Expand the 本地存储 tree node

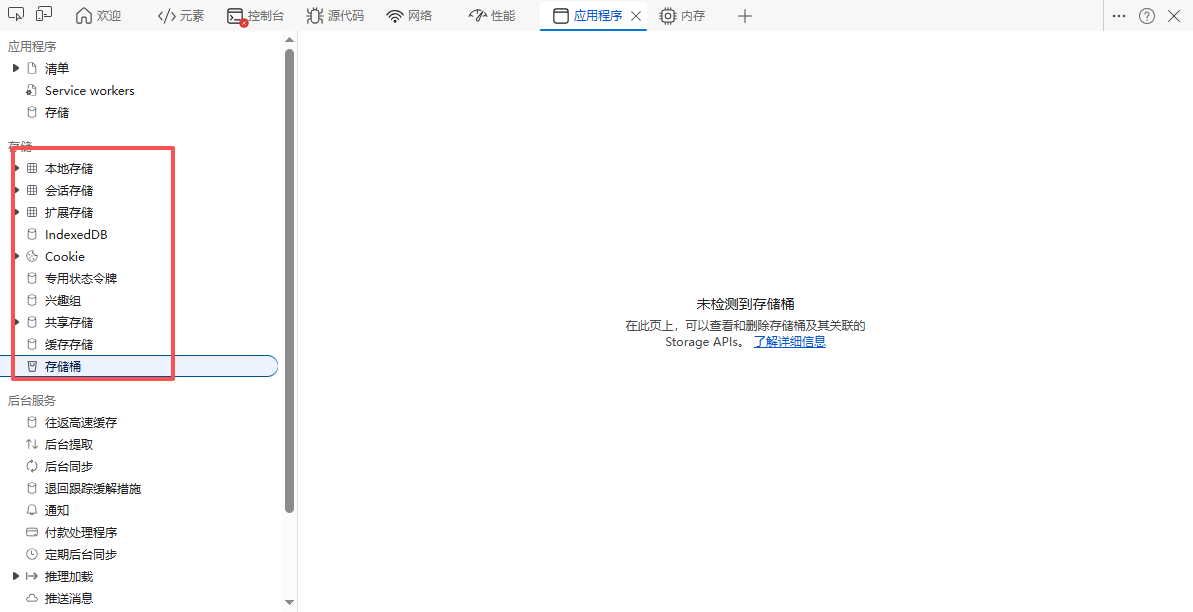click(17, 169)
